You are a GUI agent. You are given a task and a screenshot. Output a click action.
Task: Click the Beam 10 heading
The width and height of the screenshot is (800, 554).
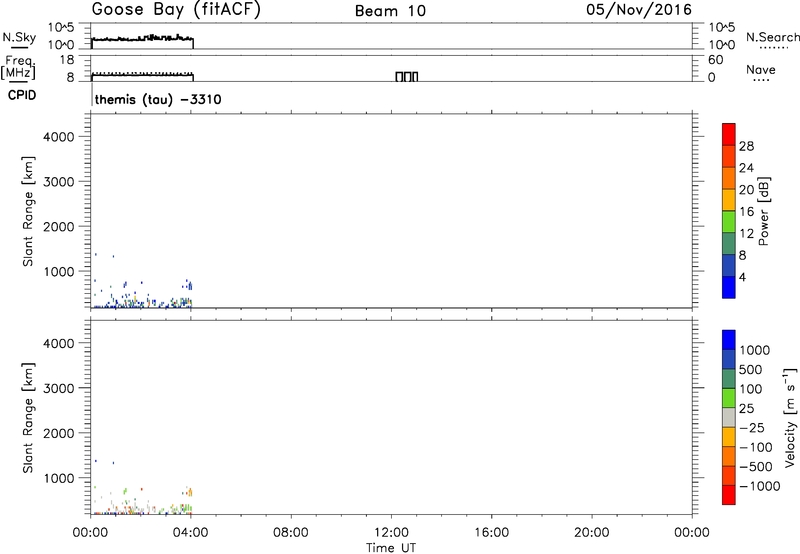(390, 11)
